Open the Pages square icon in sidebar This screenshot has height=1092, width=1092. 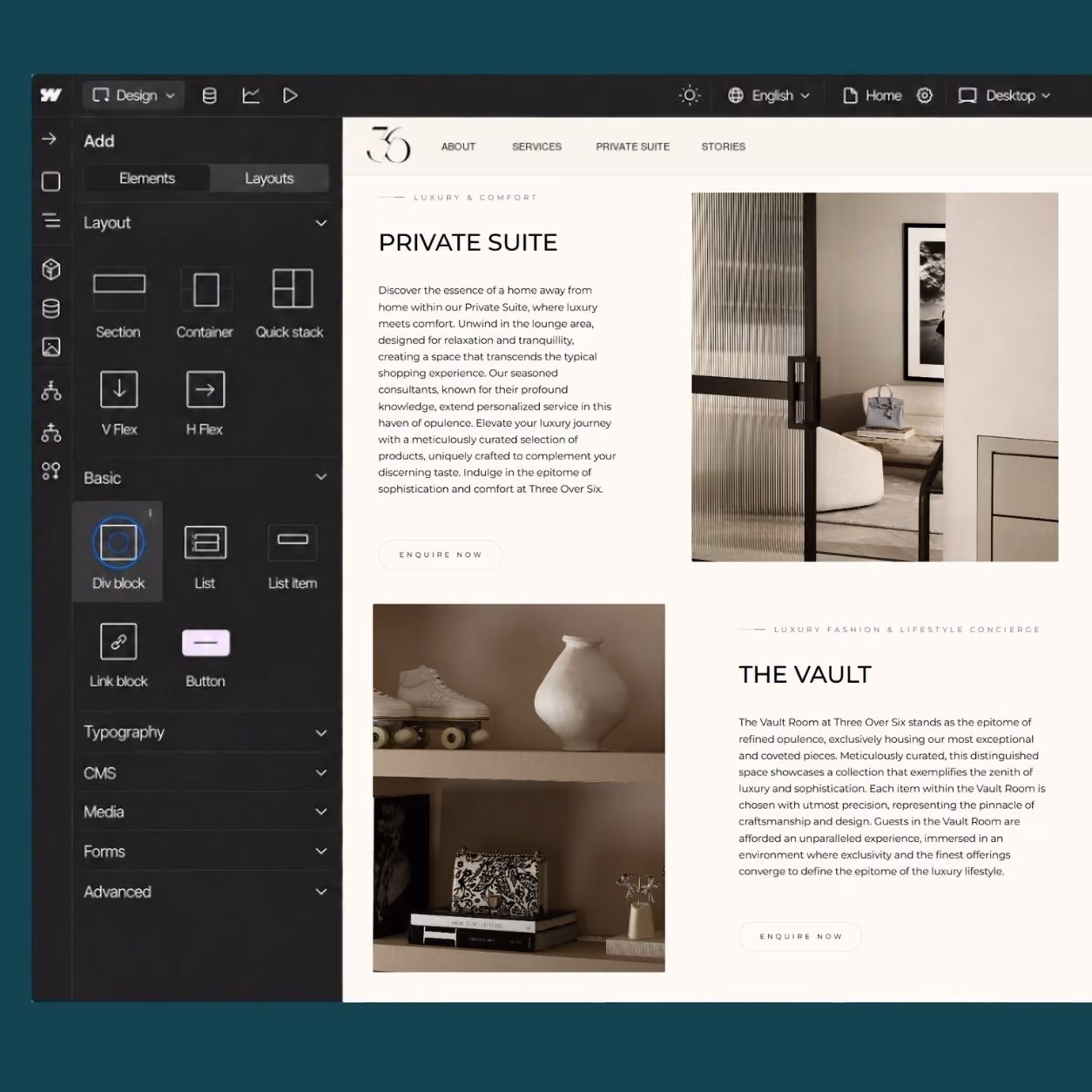pos(51,181)
